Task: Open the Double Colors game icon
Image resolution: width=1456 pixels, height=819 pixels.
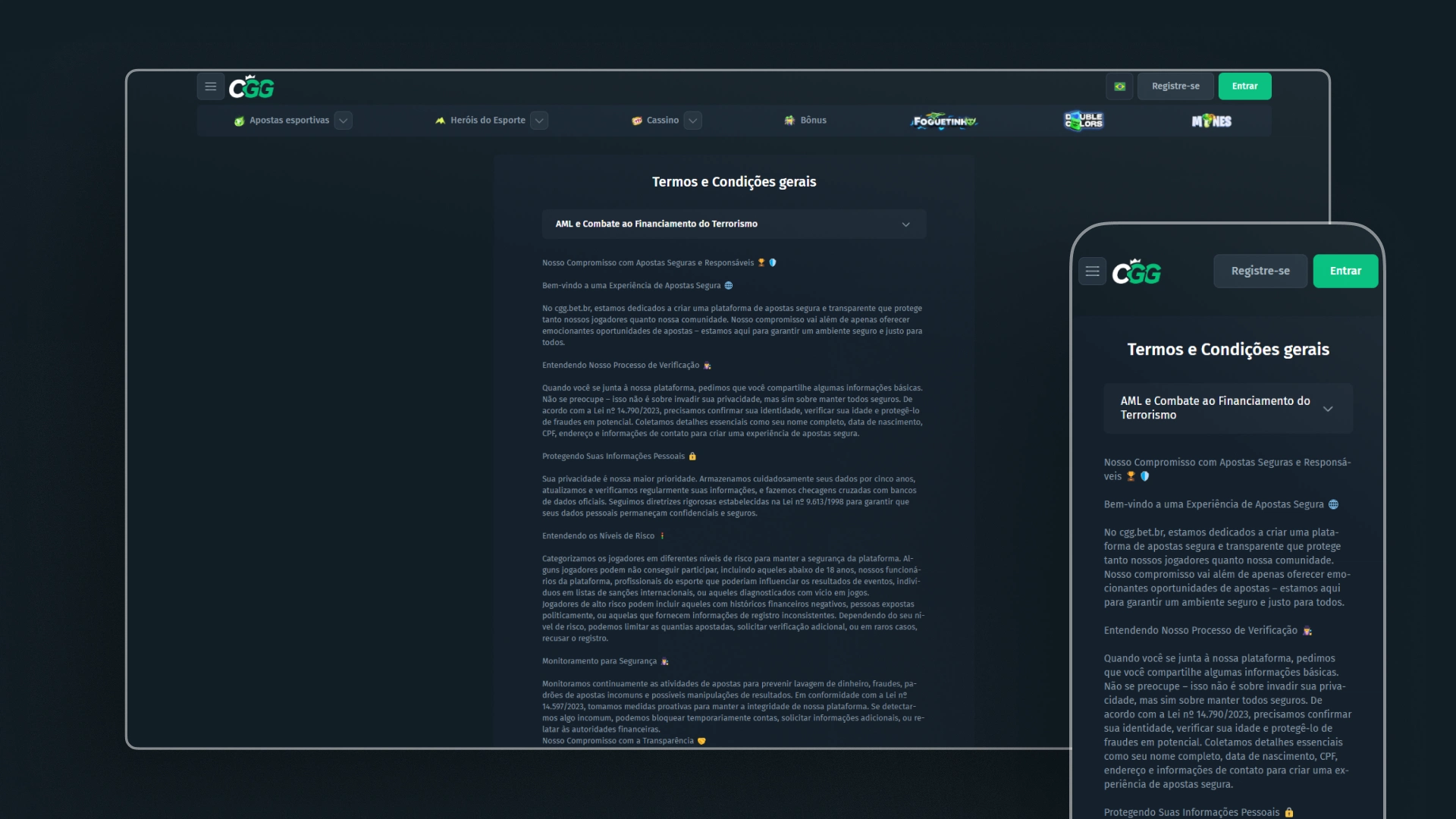Action: 1084,121
